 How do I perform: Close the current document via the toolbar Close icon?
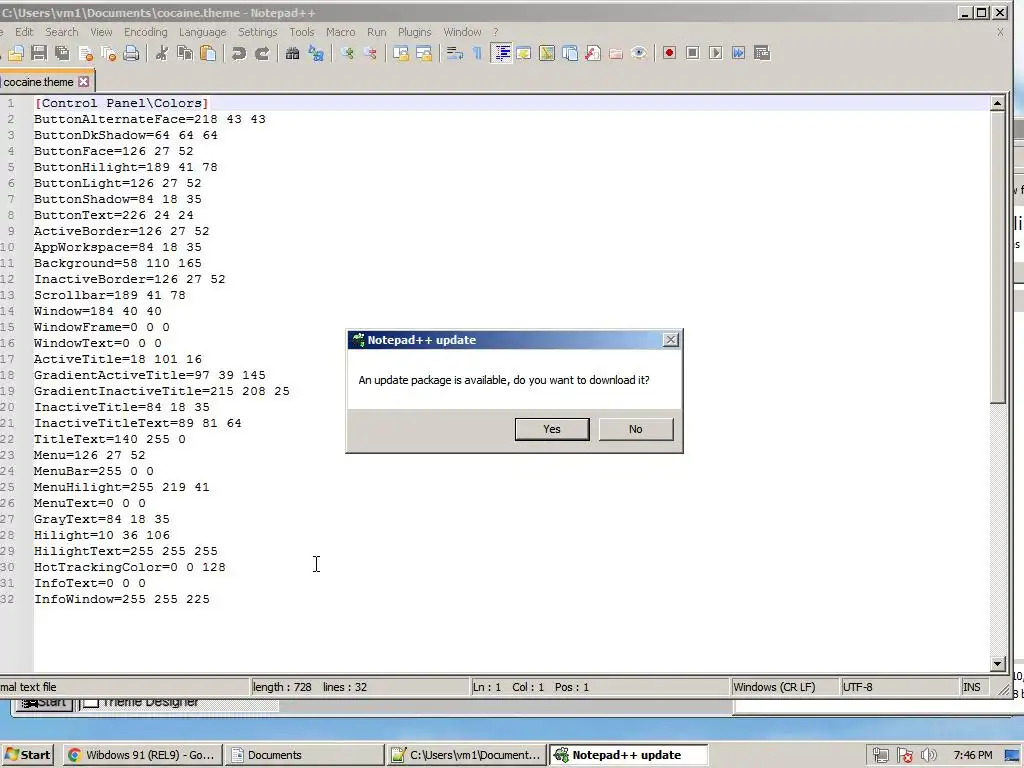(x=86, y=54)
